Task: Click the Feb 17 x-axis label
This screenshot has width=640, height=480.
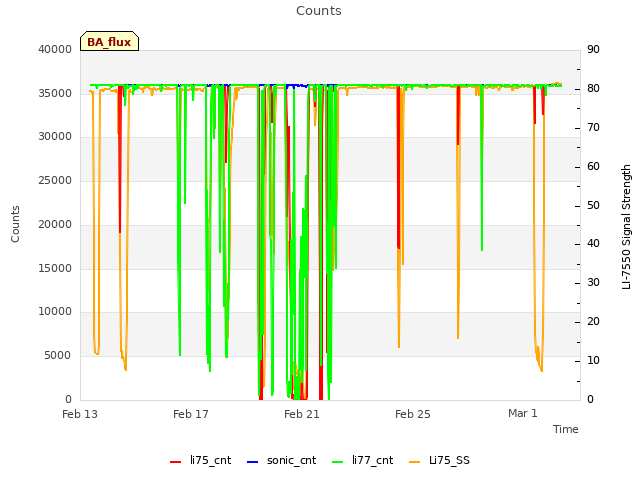Action: click(x=191, y=414)
